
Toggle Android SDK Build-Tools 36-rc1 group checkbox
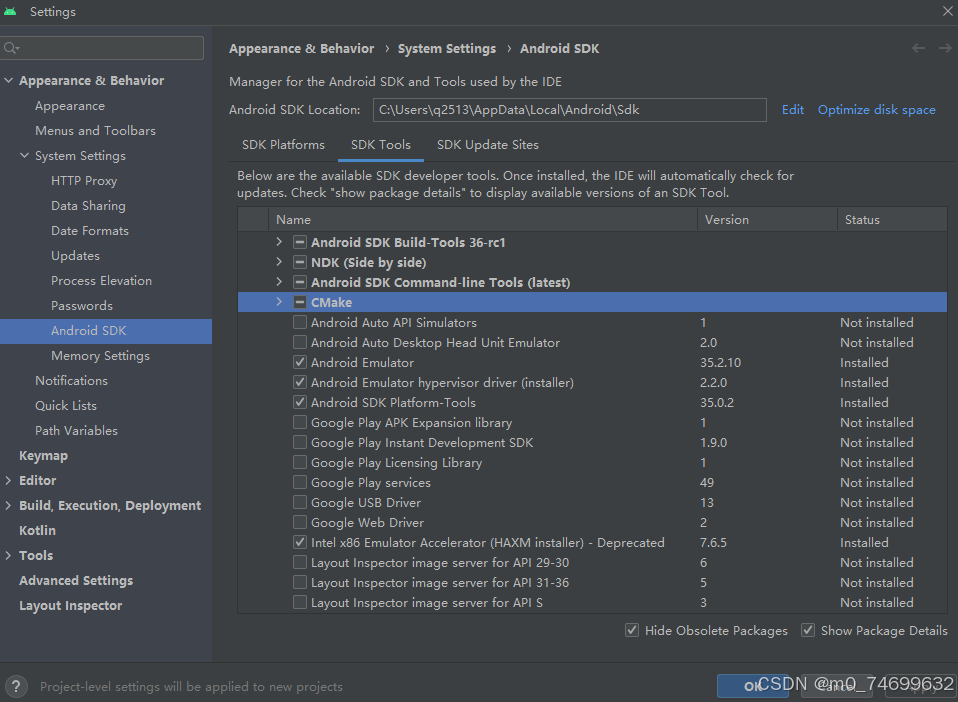[300, 243]
